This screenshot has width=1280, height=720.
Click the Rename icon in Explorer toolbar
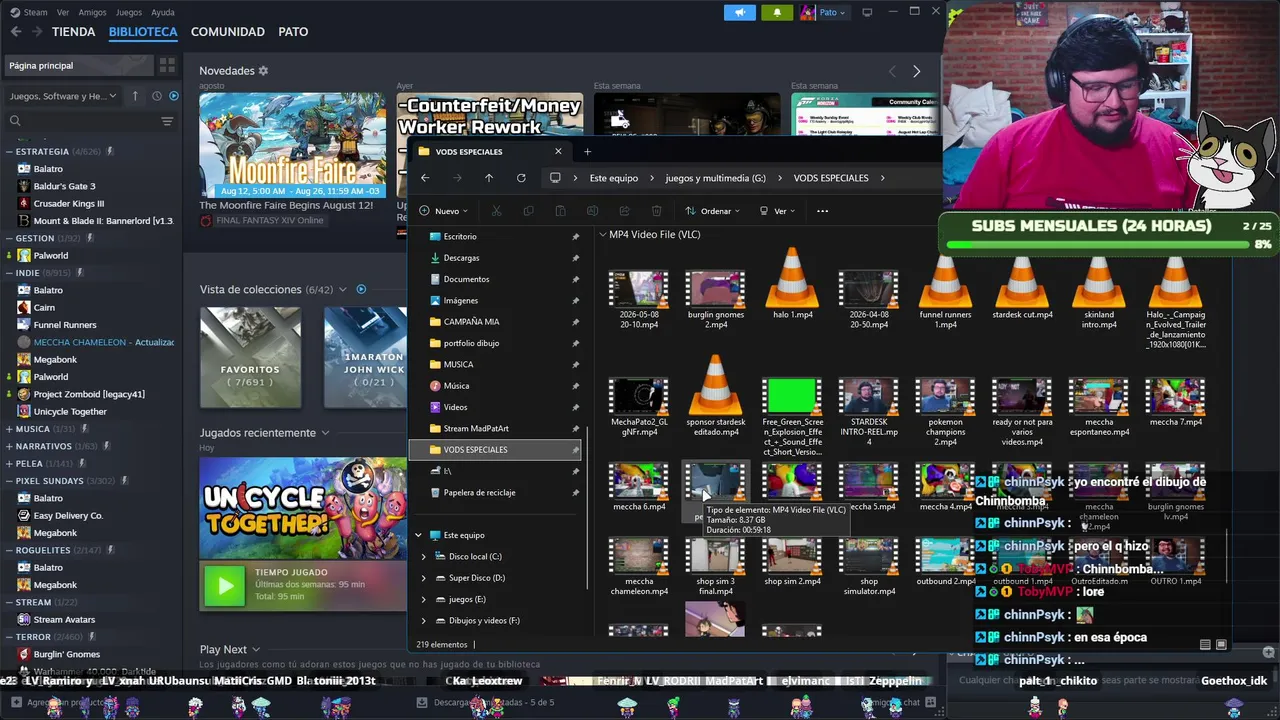tap(592, 211)
